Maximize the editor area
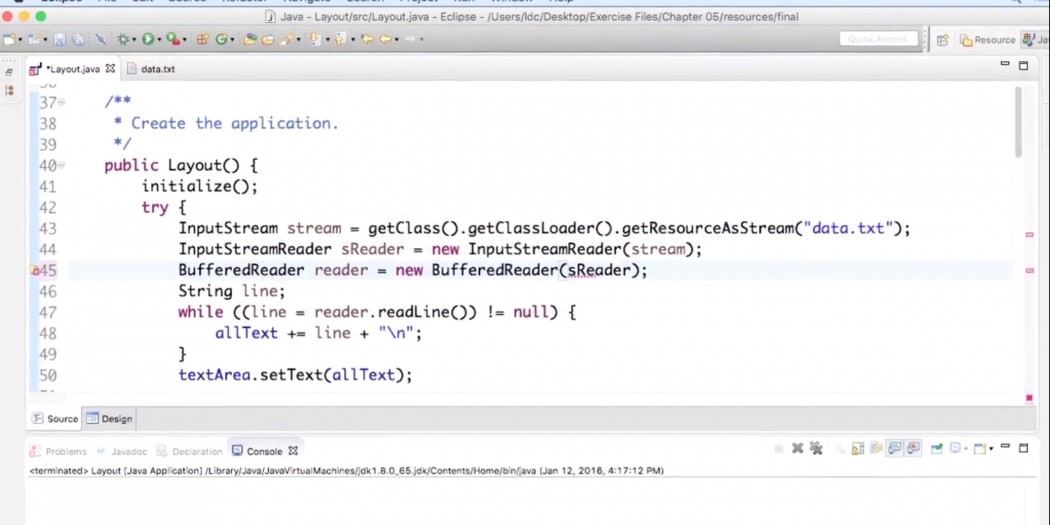 point(1023,65)
